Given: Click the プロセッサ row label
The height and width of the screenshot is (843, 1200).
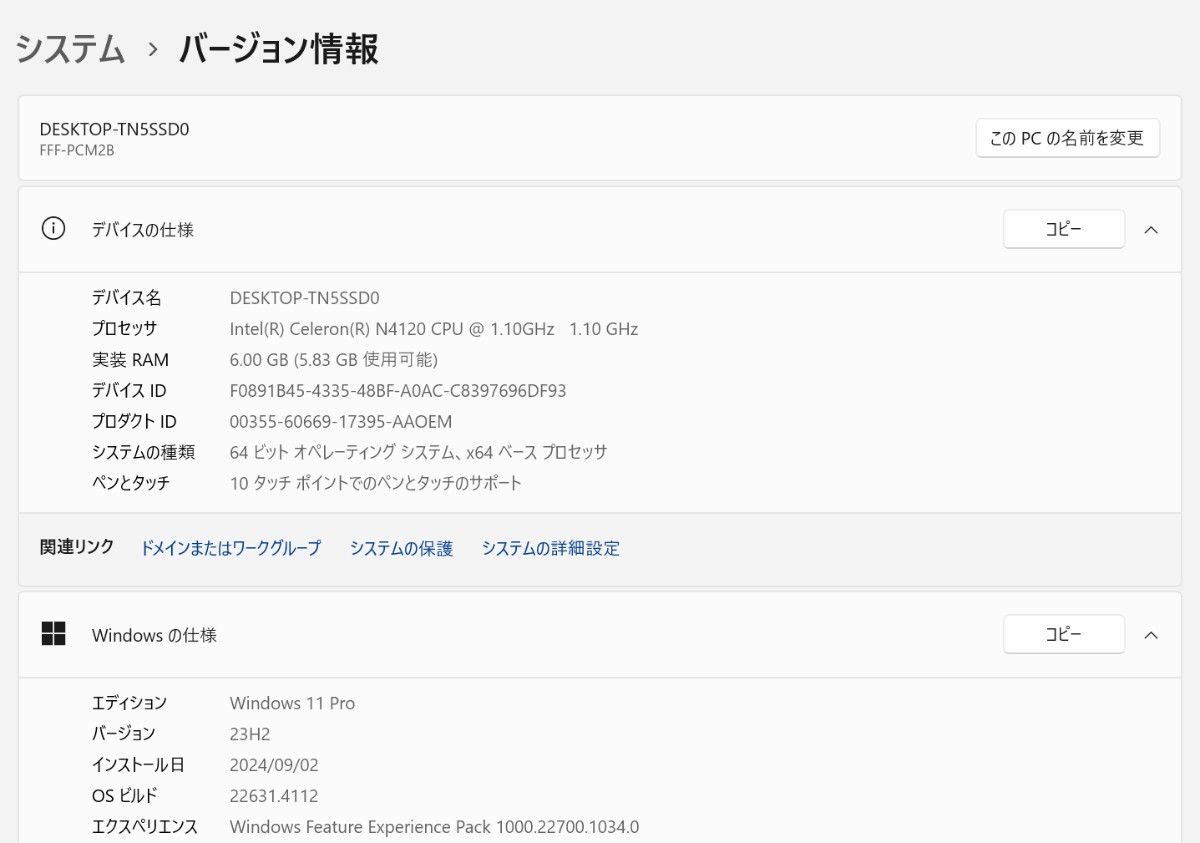Looking at the screenshot, I should 125,329.
